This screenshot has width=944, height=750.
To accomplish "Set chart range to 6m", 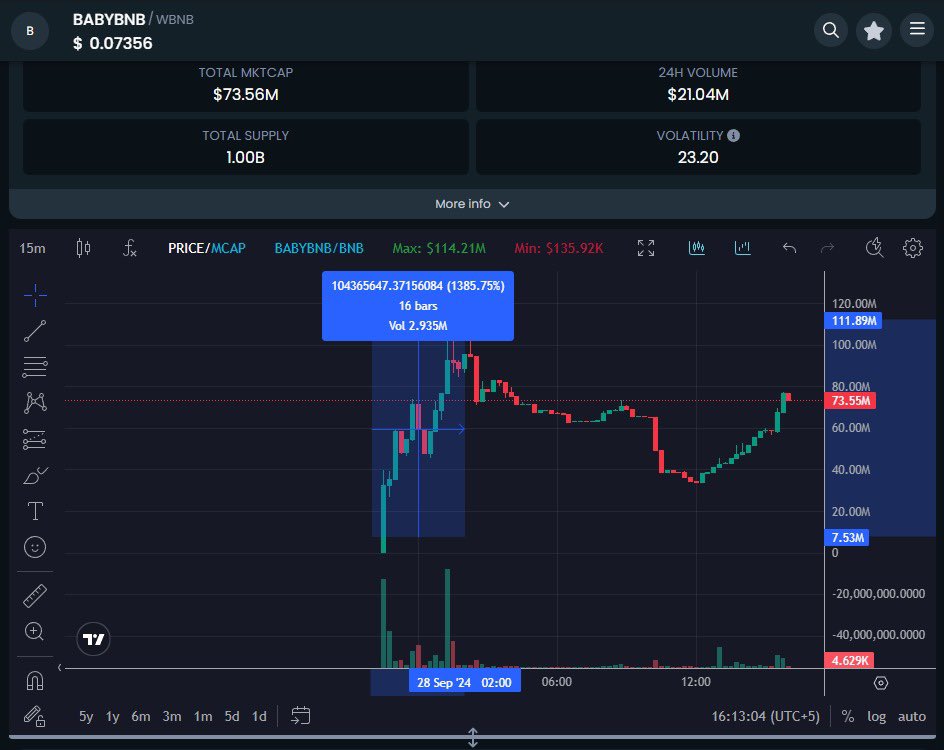I will coord(141,716).
